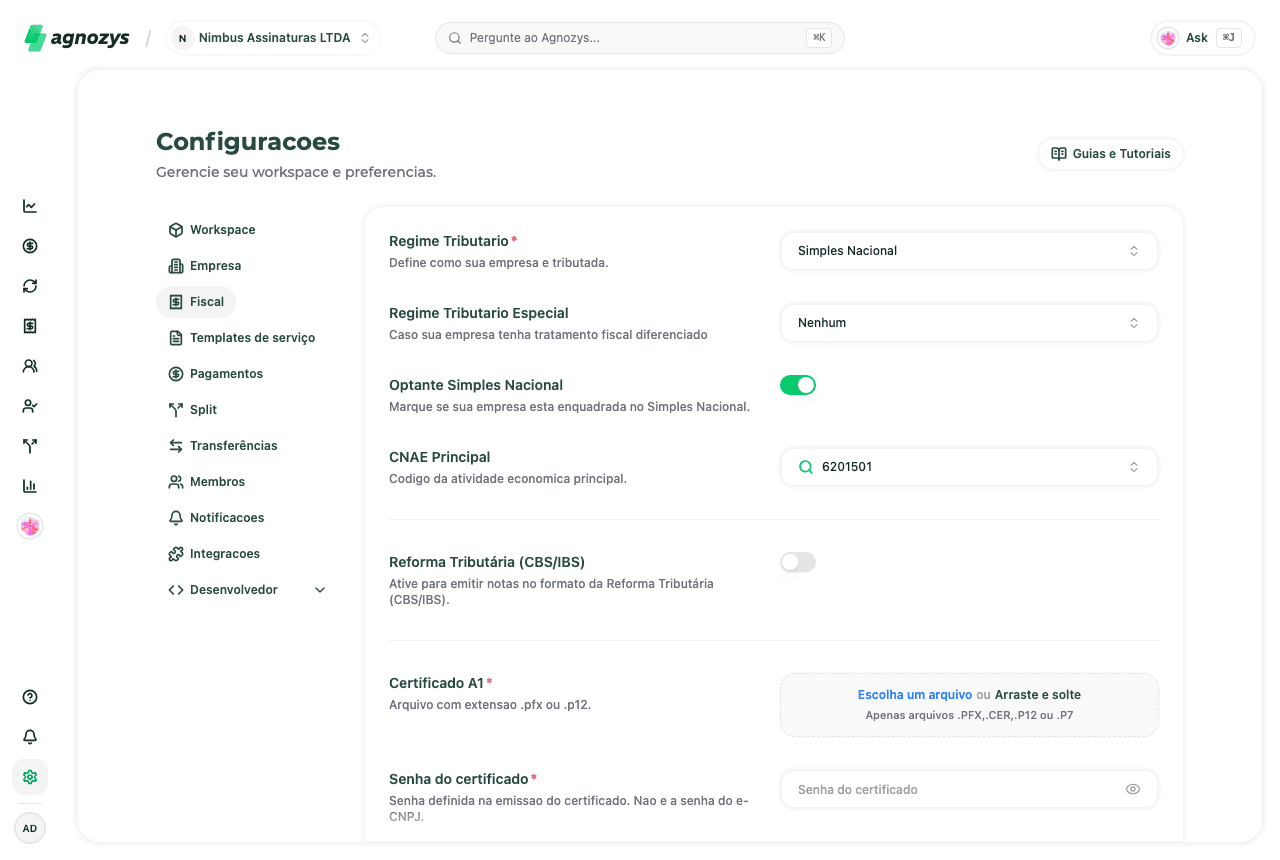Open Guias e Tutoriais
1280x860 pixels.
point(1111,154)
